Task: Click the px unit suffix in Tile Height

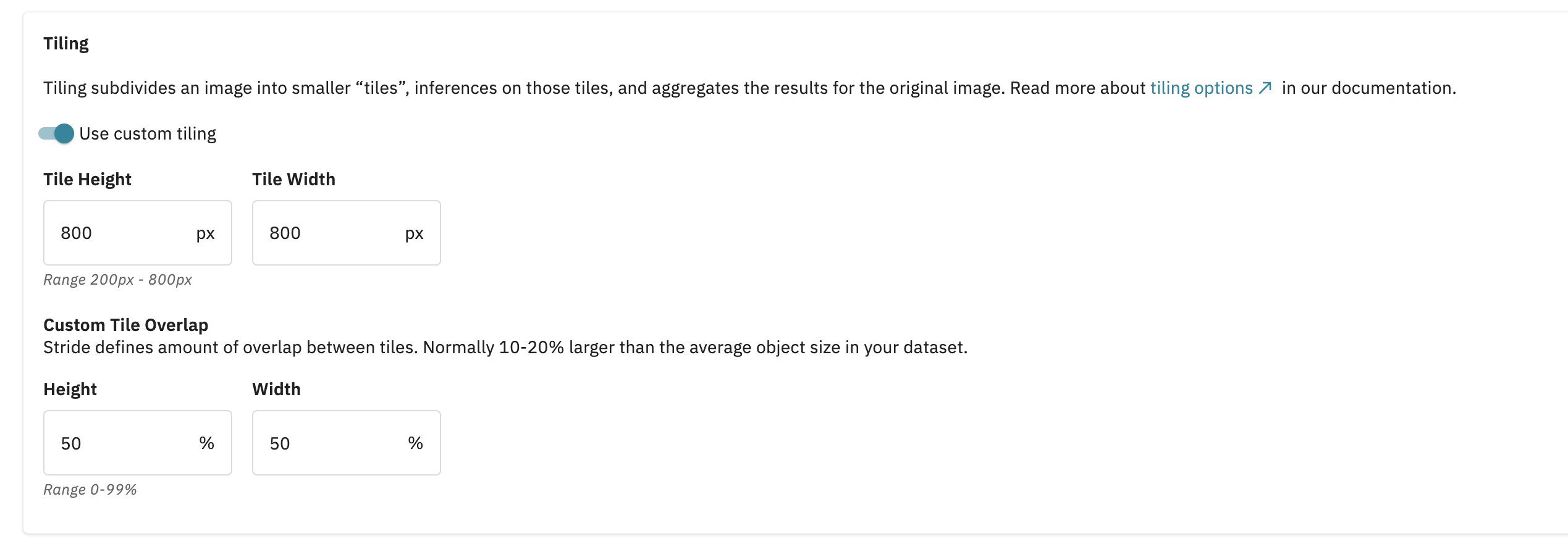Action: [205, 234]
